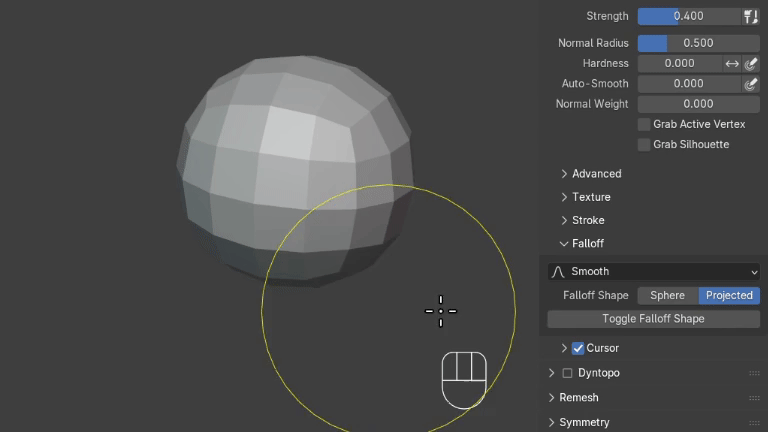This screenshot has width=768, height=432.
Task: Click the invert hardness arrows icon
Action: [x=732, y=63]
